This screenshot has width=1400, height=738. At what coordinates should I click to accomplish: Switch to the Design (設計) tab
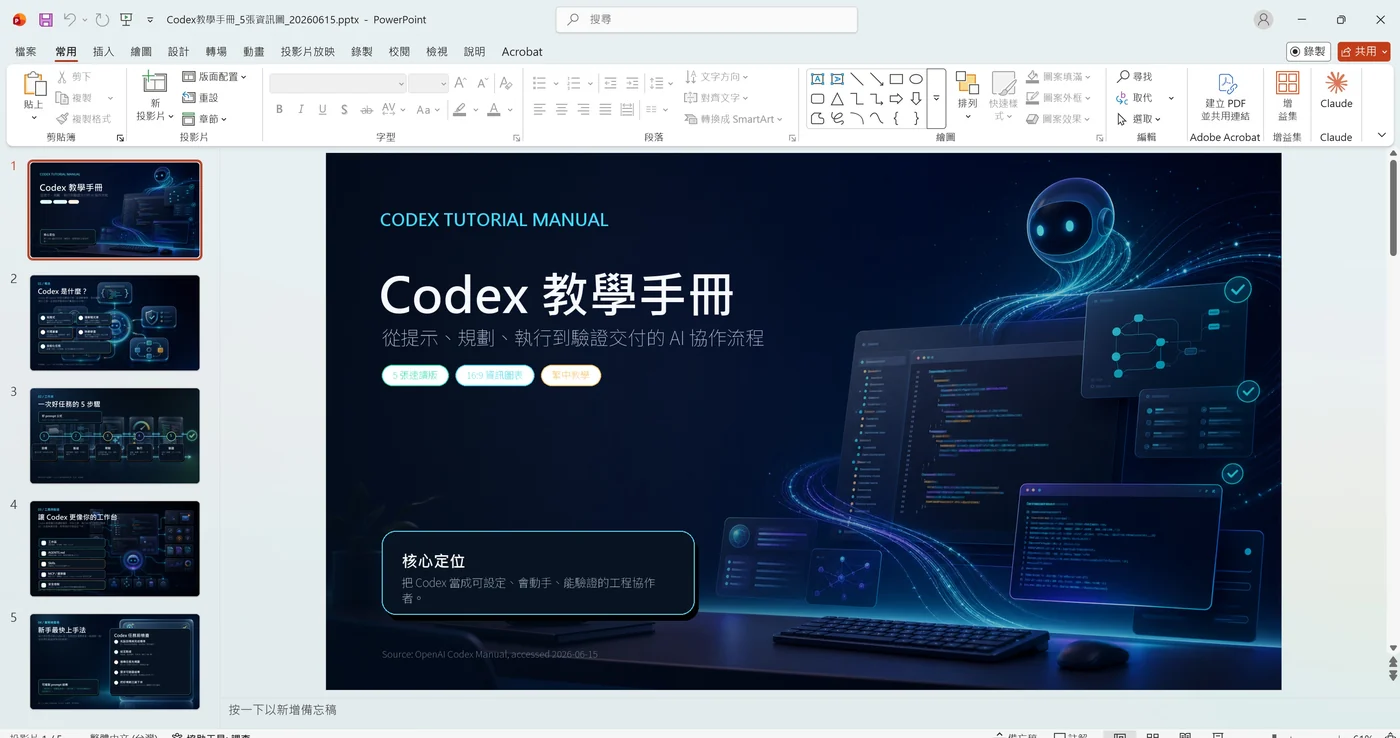pos(178,51)
